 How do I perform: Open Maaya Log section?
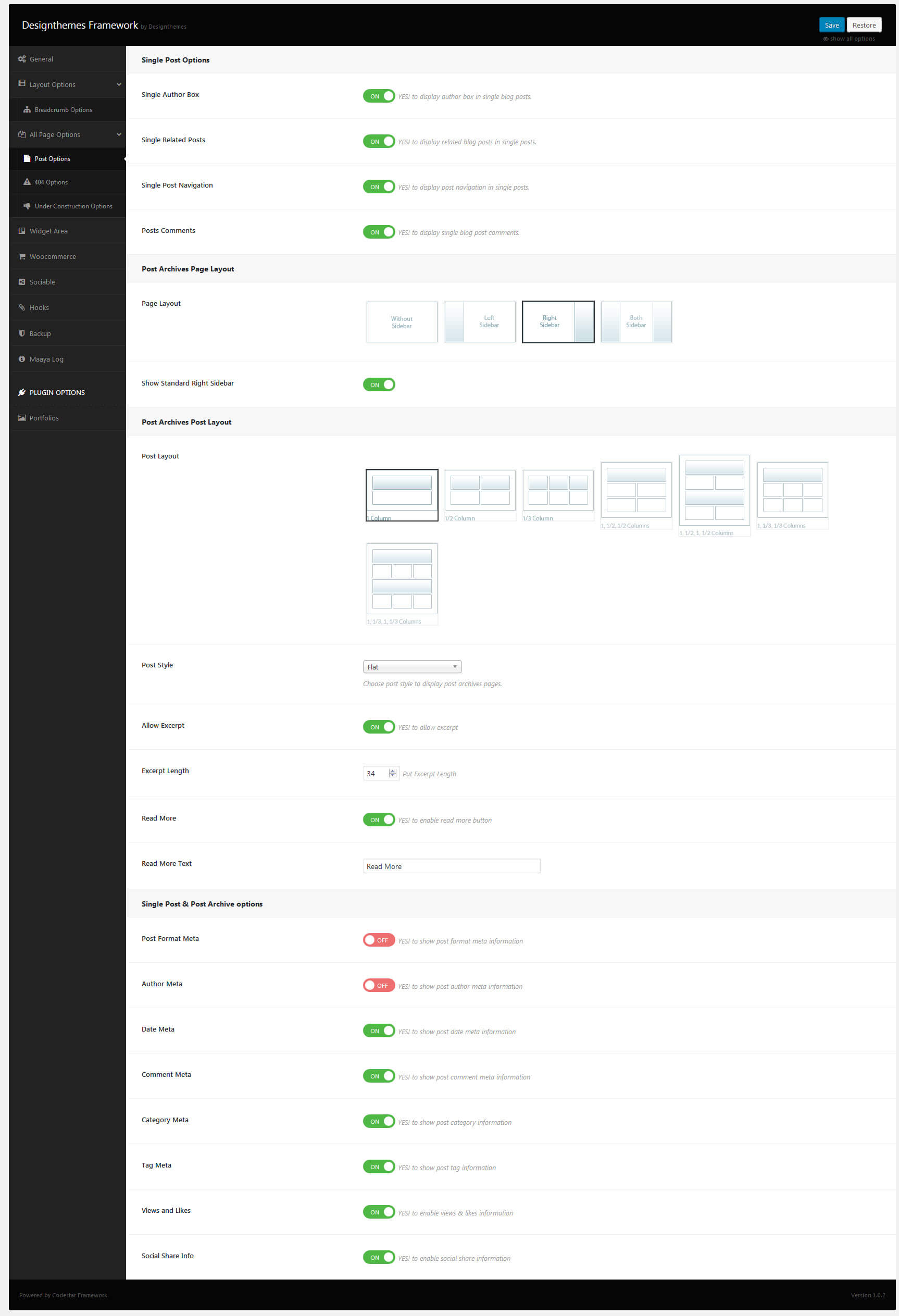[67, 359]
